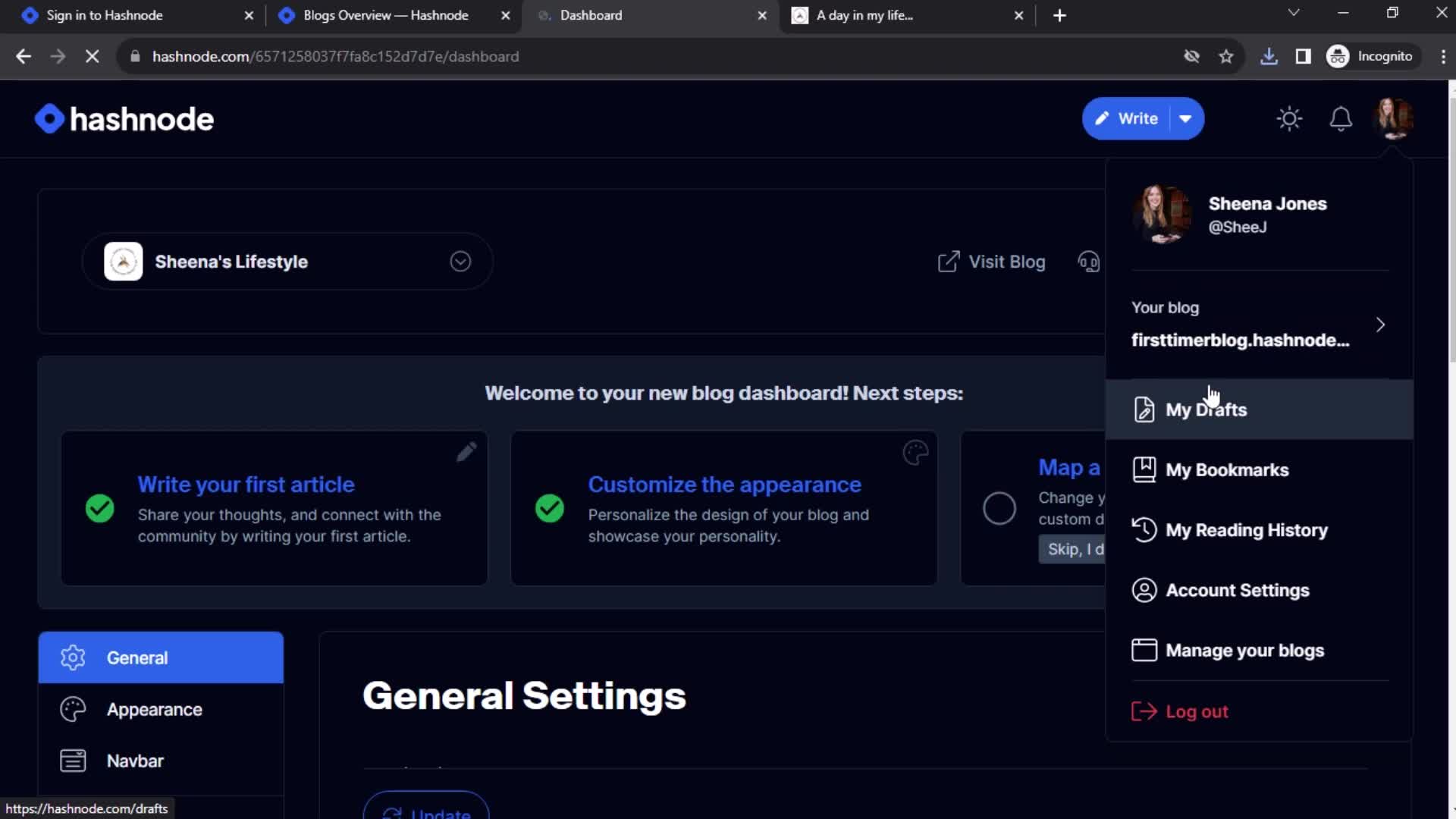Expand Sheena's Lifestyle blog dropdown

[x=460, y=261]
